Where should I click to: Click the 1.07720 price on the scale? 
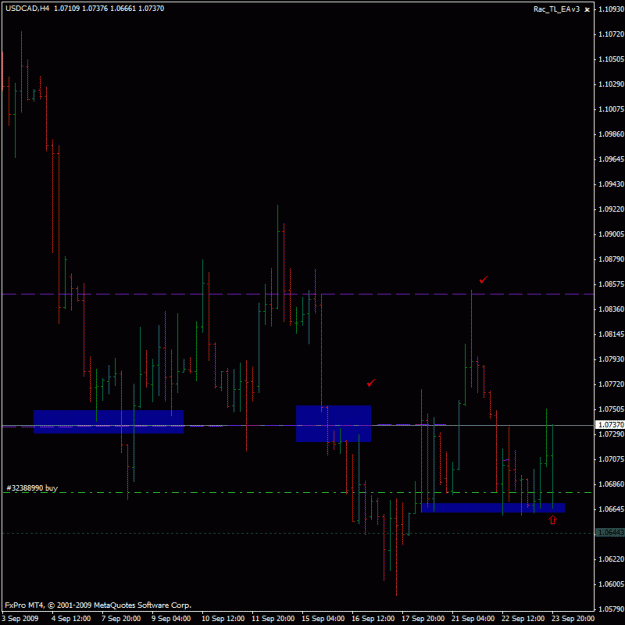611,384
